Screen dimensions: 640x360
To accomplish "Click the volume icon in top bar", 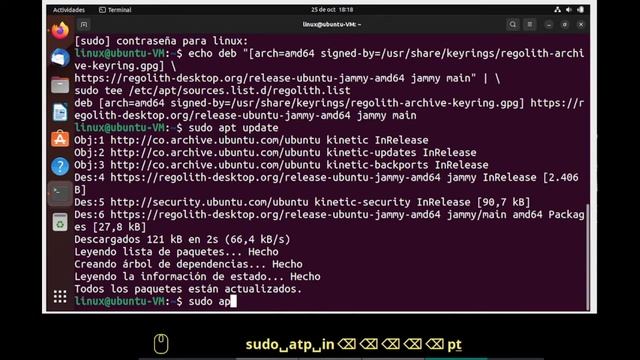I will click(x=569, y=10).
